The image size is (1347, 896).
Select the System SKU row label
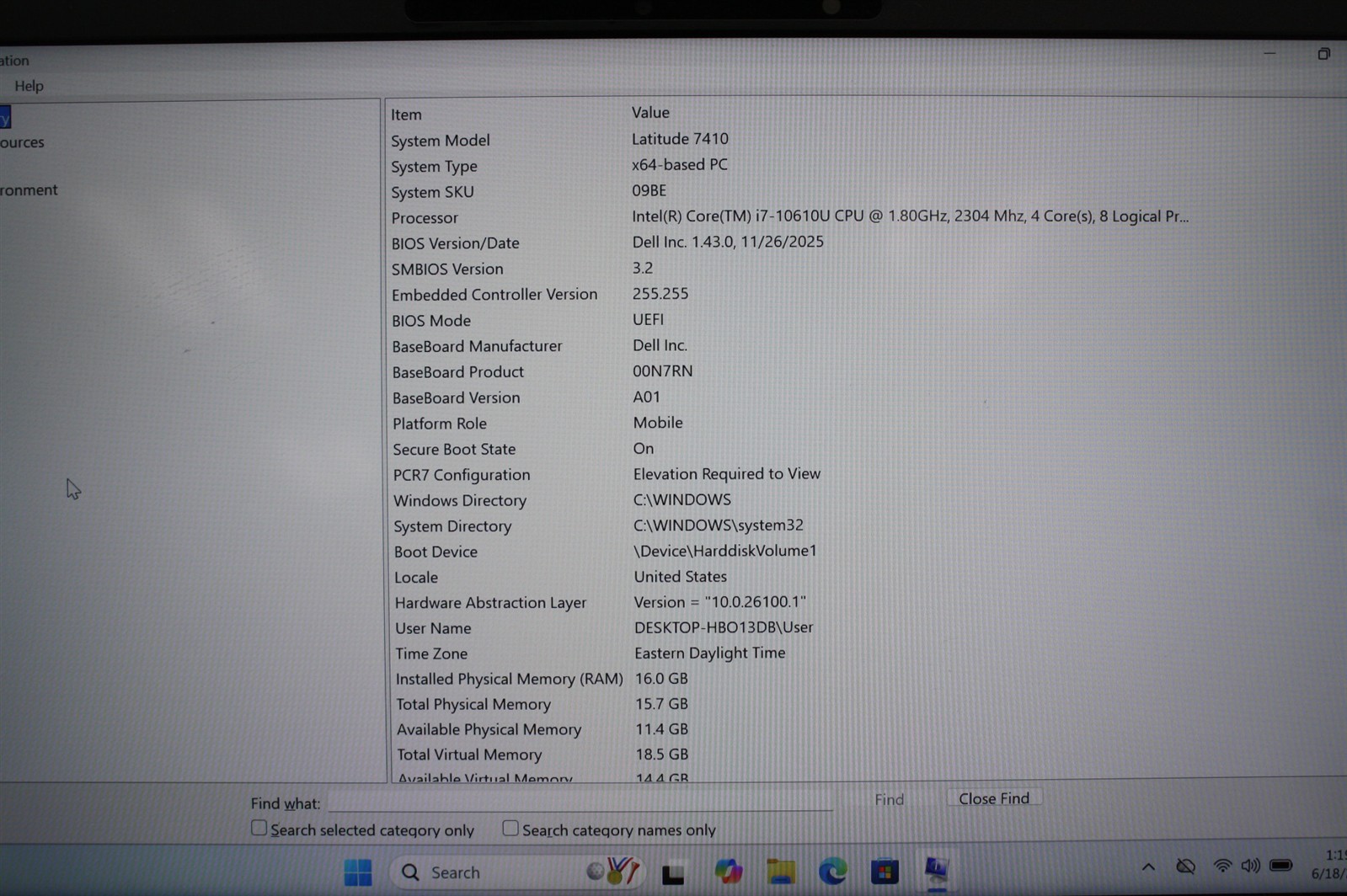point(432,192)
